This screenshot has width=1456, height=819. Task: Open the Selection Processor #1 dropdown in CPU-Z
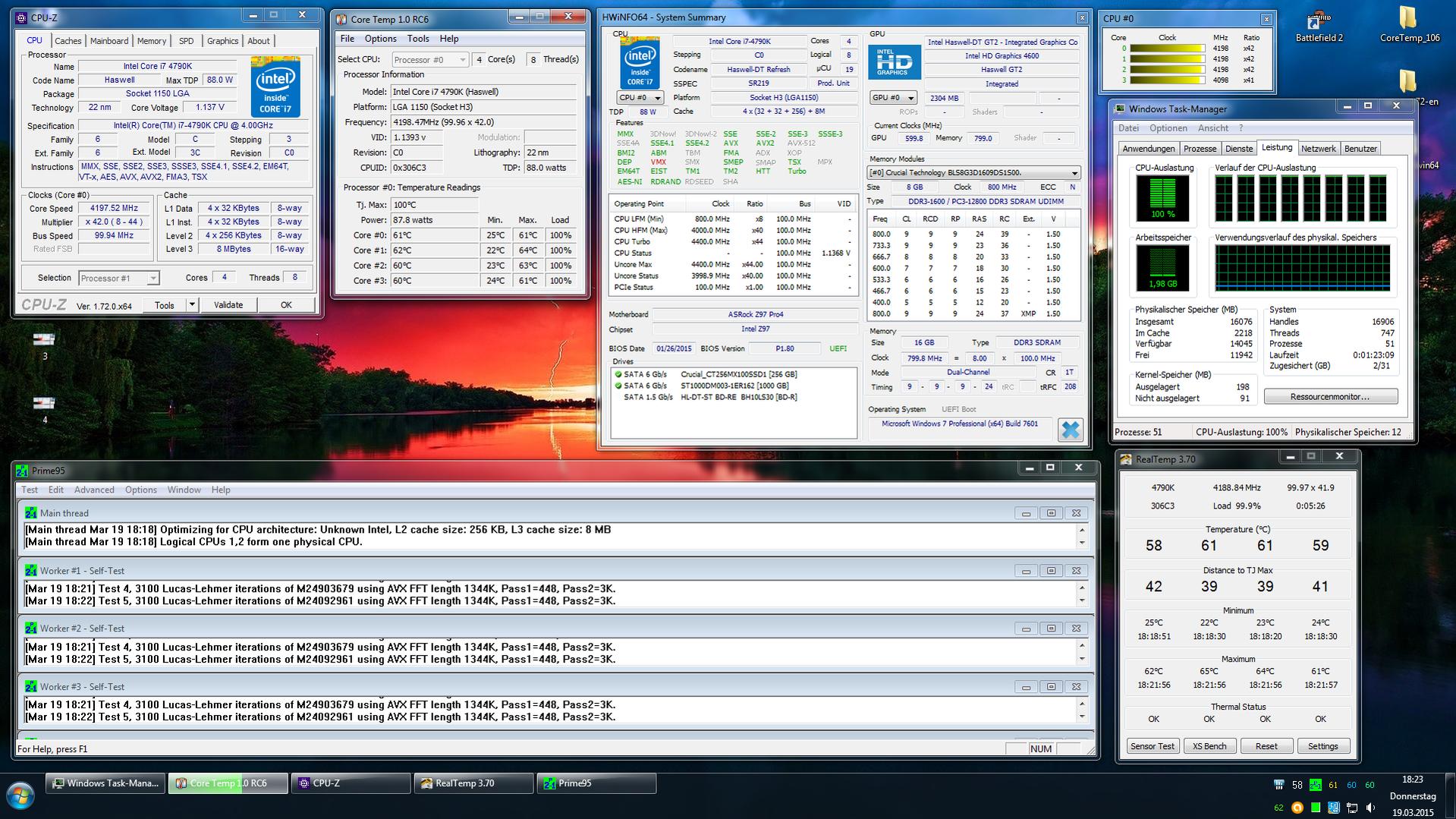point(118,278)
